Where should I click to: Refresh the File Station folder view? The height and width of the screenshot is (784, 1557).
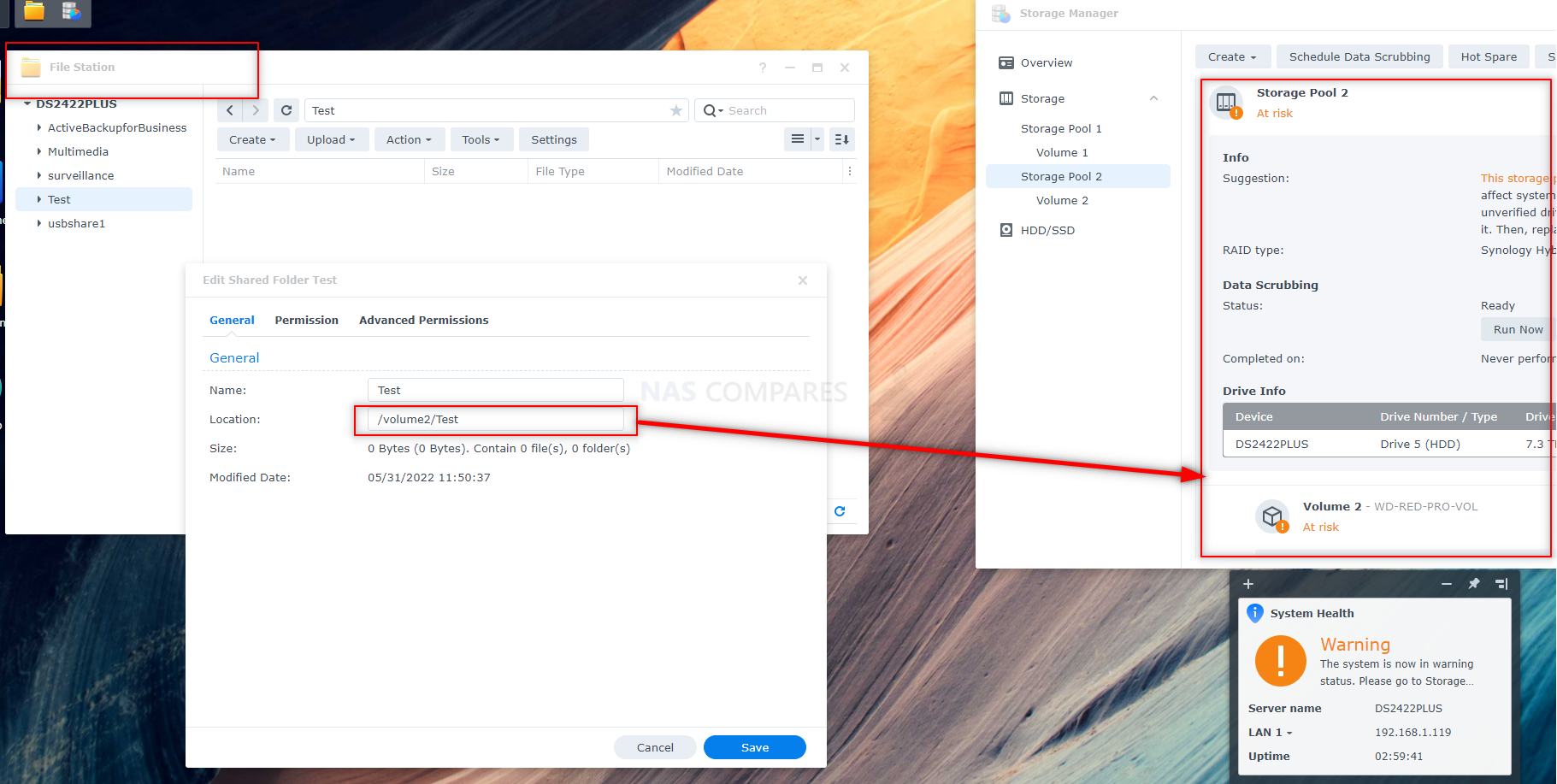pyautogui.click(x=286, y=110)
